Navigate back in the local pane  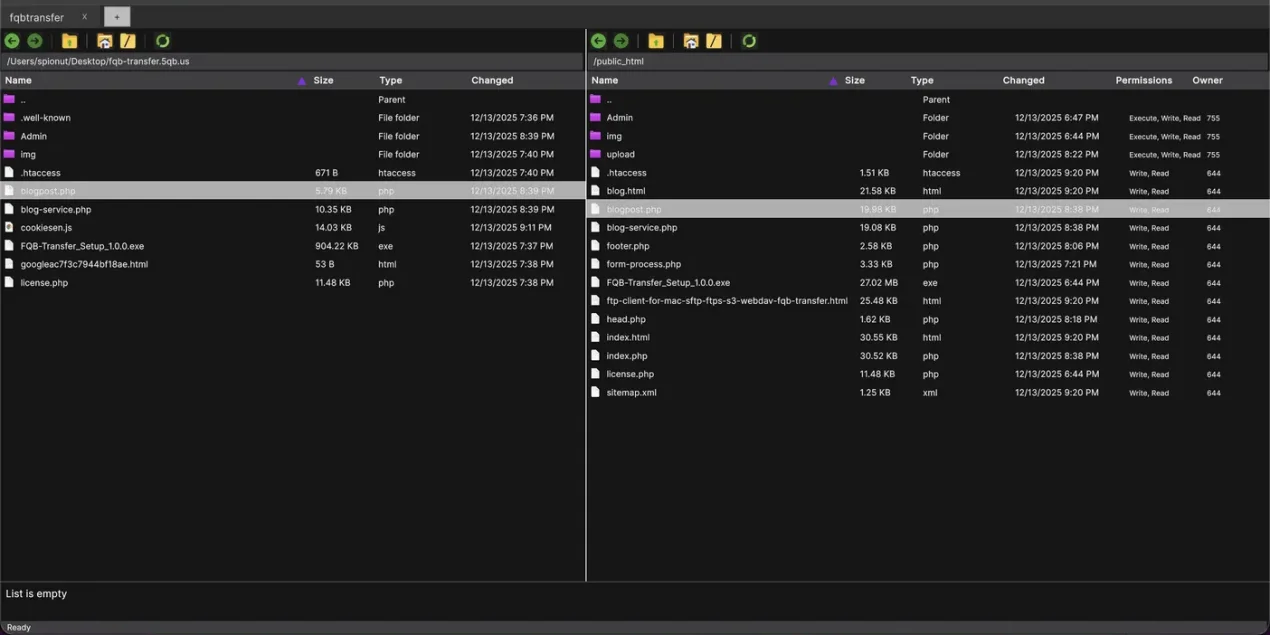pyautogui.click(x=12, y=40)
